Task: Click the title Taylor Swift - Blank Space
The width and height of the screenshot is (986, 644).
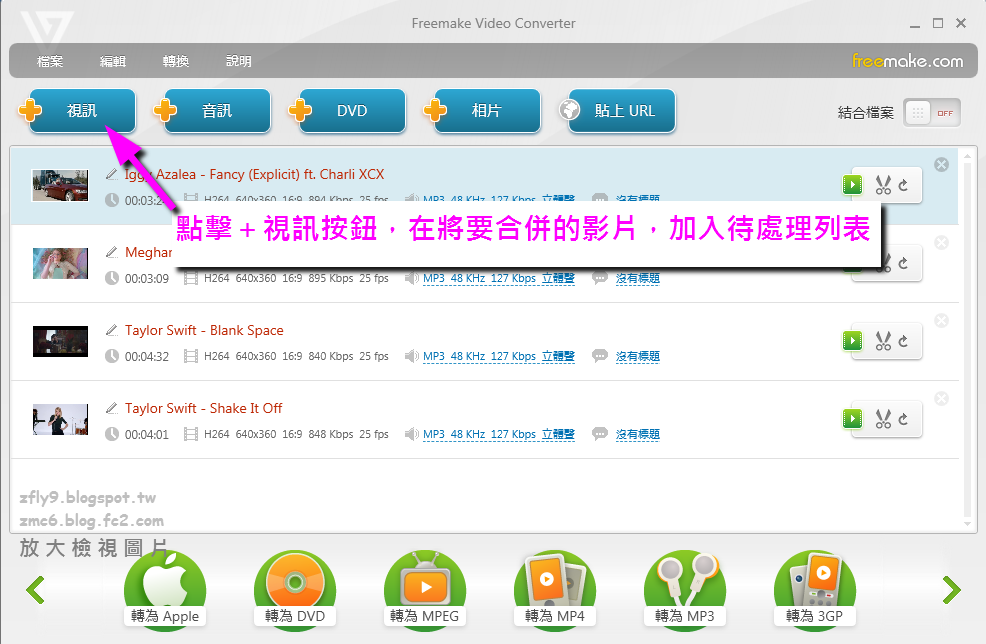Action: (204, 330)
